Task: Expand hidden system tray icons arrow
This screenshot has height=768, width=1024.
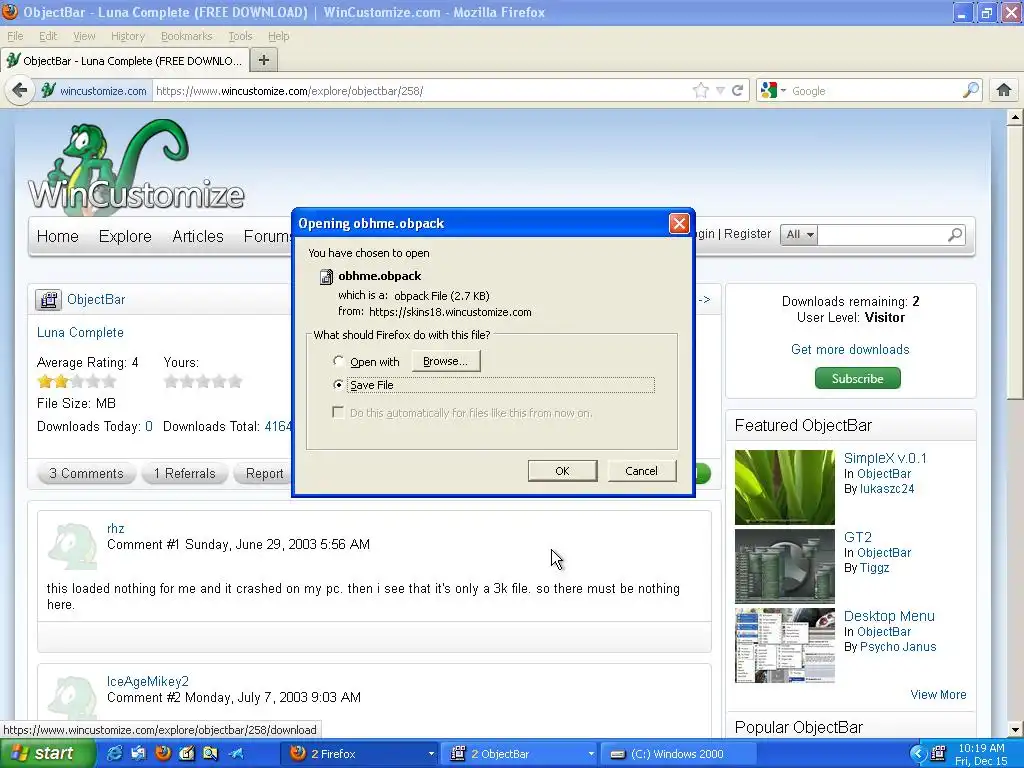Action: 918,754
